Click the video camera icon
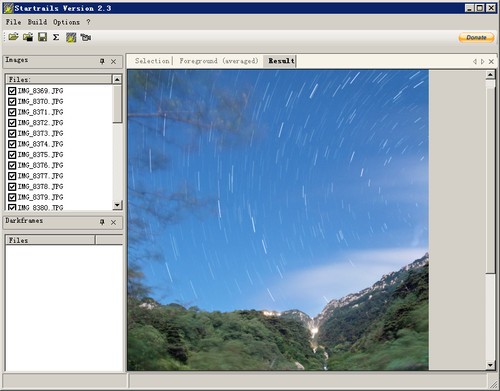This screenshot has width=500, height=391. pos(86,37)
